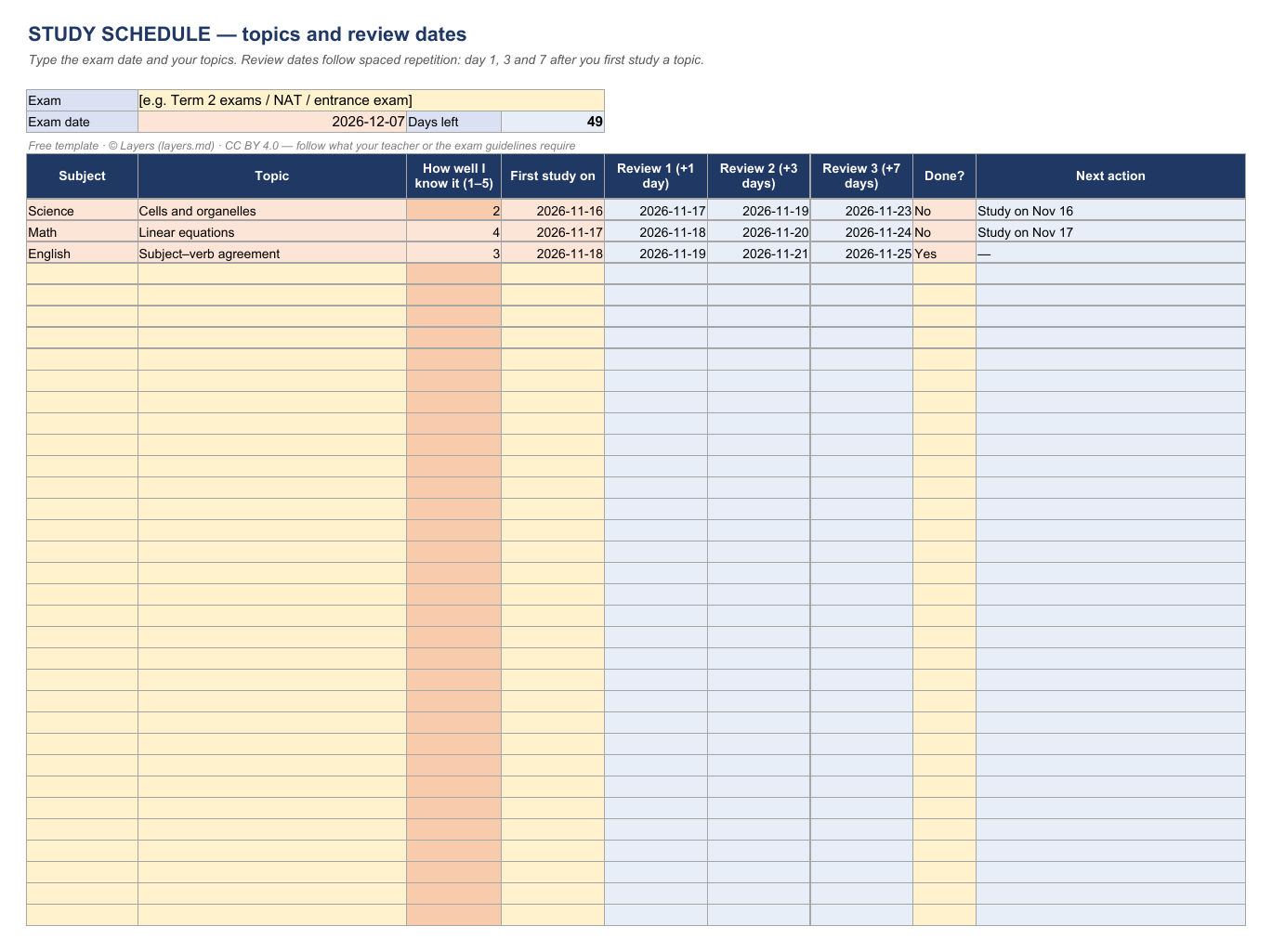Screen dimensions: 1272x952
Task: Click the Subject–verb agreement topic cell
Action: coord(272,254)
